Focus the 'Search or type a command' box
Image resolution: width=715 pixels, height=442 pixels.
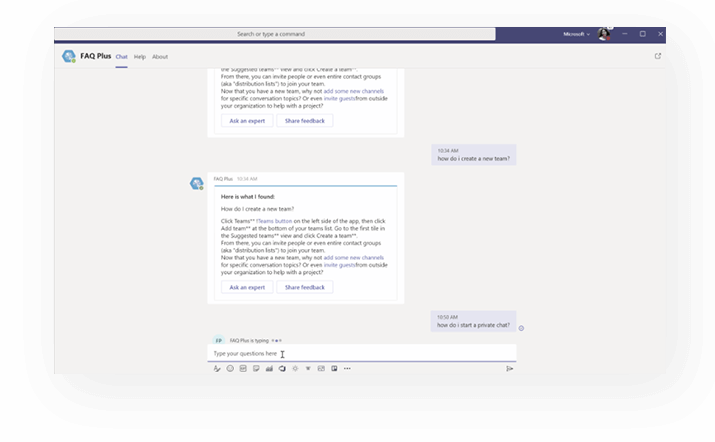(275, 34)
